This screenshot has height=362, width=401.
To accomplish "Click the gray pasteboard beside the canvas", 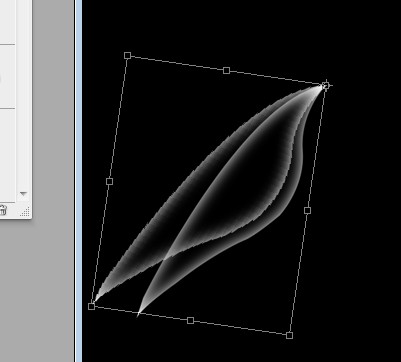I will pos(53,283).
